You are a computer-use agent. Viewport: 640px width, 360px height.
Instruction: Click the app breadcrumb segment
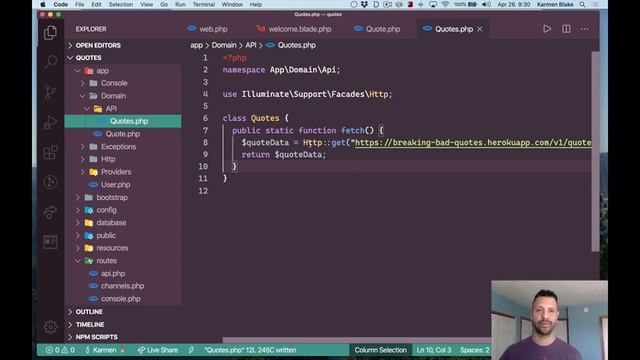[196, 45]
